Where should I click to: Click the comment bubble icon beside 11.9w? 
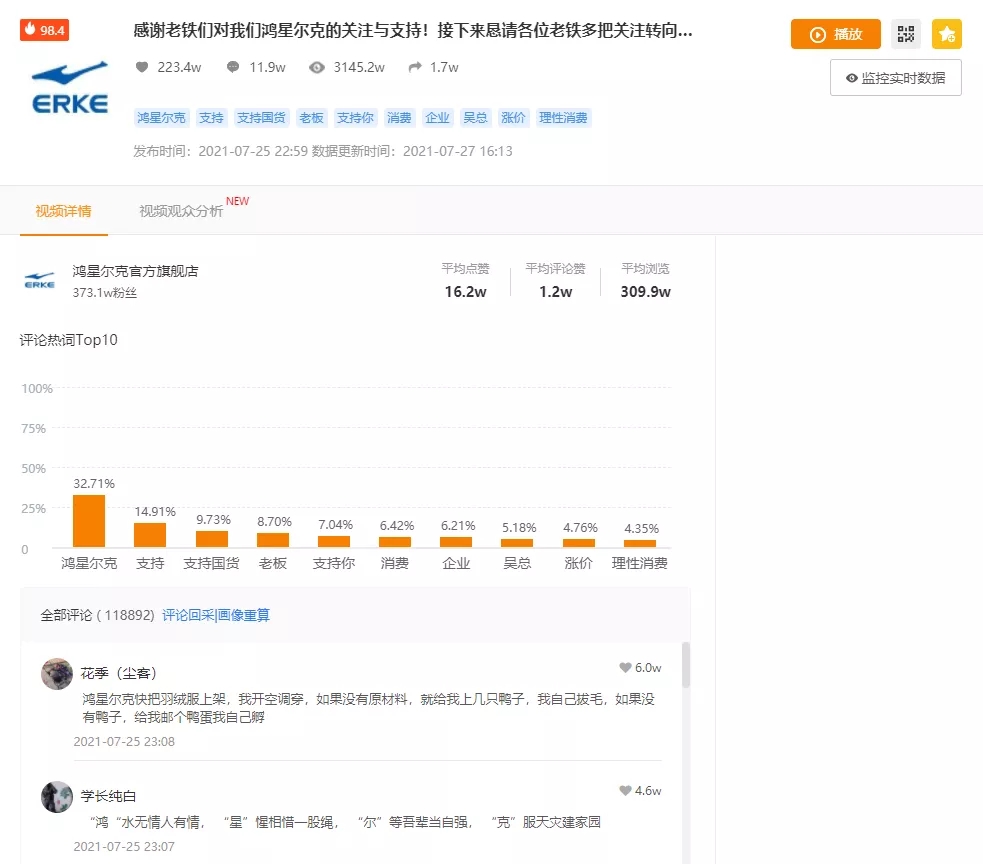click(x=233, y=67)
